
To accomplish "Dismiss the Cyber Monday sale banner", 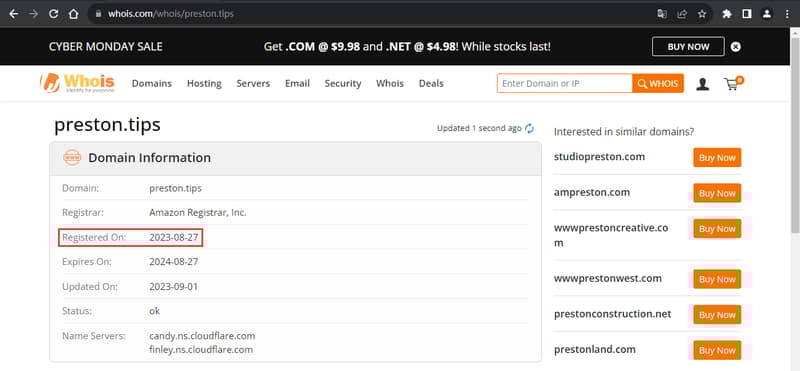I will (735, 46).
